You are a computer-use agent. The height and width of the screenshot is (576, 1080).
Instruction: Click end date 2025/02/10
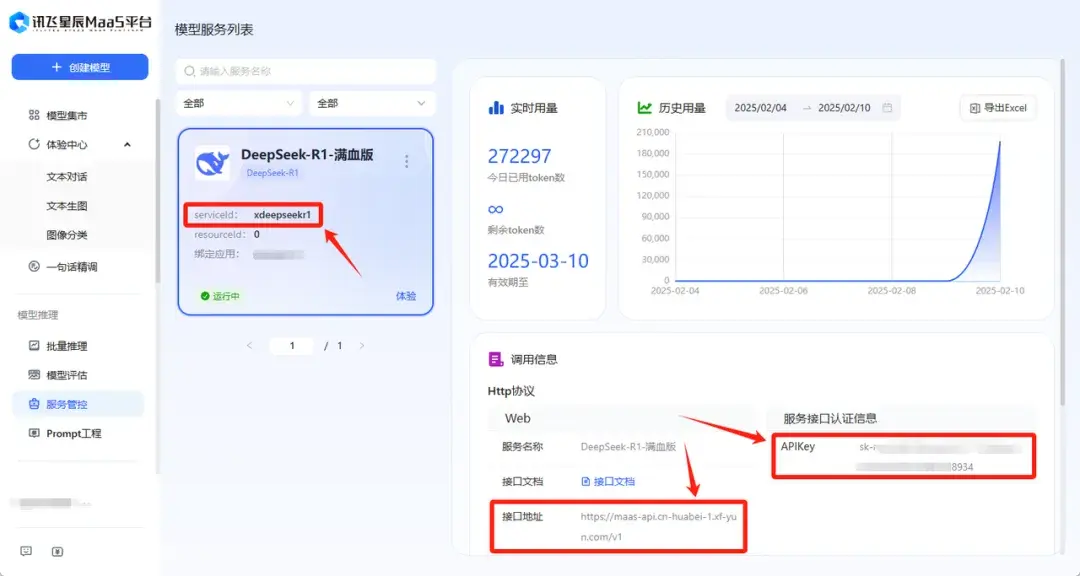844,108
